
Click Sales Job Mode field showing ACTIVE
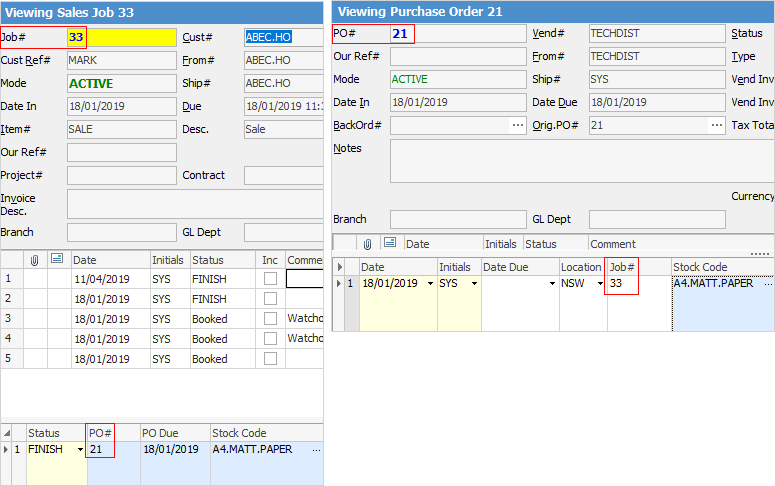(x=122, y=84)
